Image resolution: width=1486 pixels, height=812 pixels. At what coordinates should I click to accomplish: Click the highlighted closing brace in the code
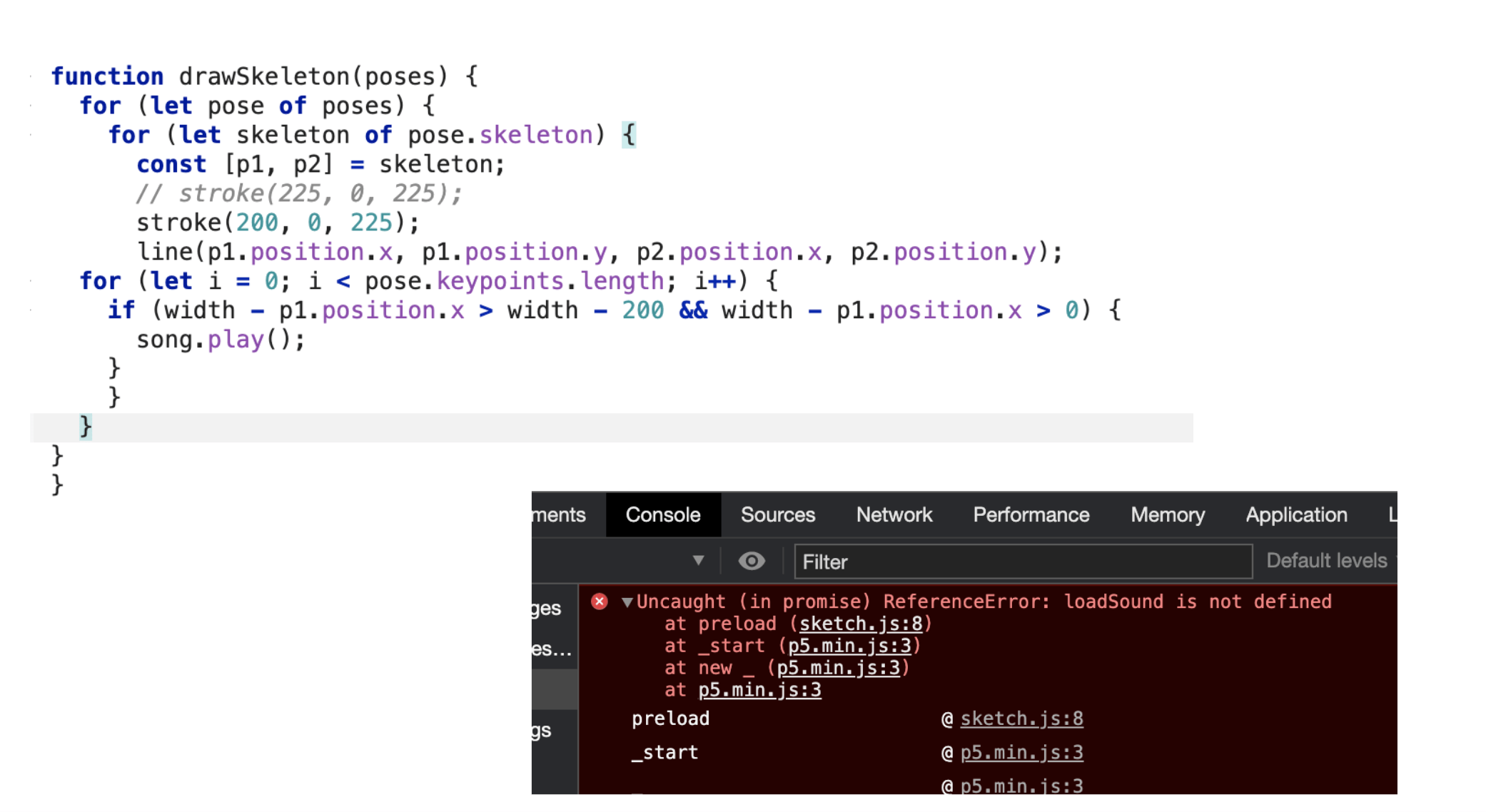[84, 425]
